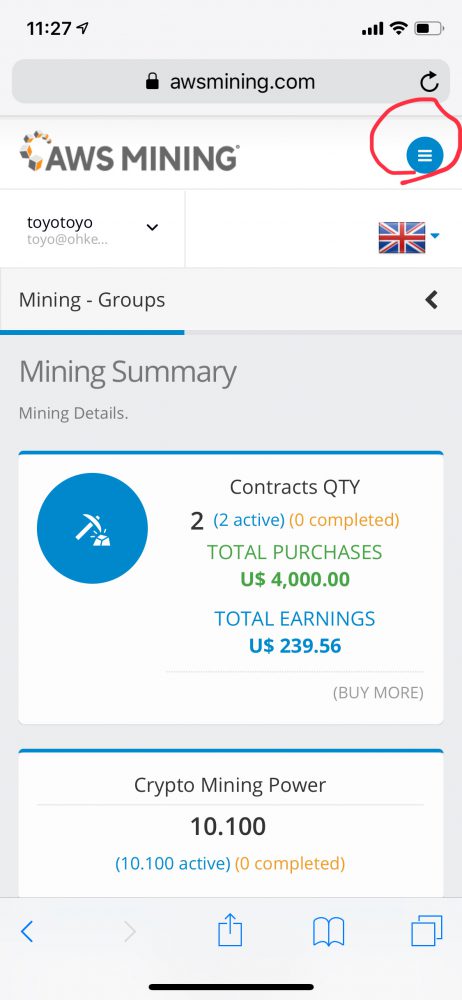This screenshot has width=462, height=1000.
Task: Click the AWS Mining logo
Action: 130,152
